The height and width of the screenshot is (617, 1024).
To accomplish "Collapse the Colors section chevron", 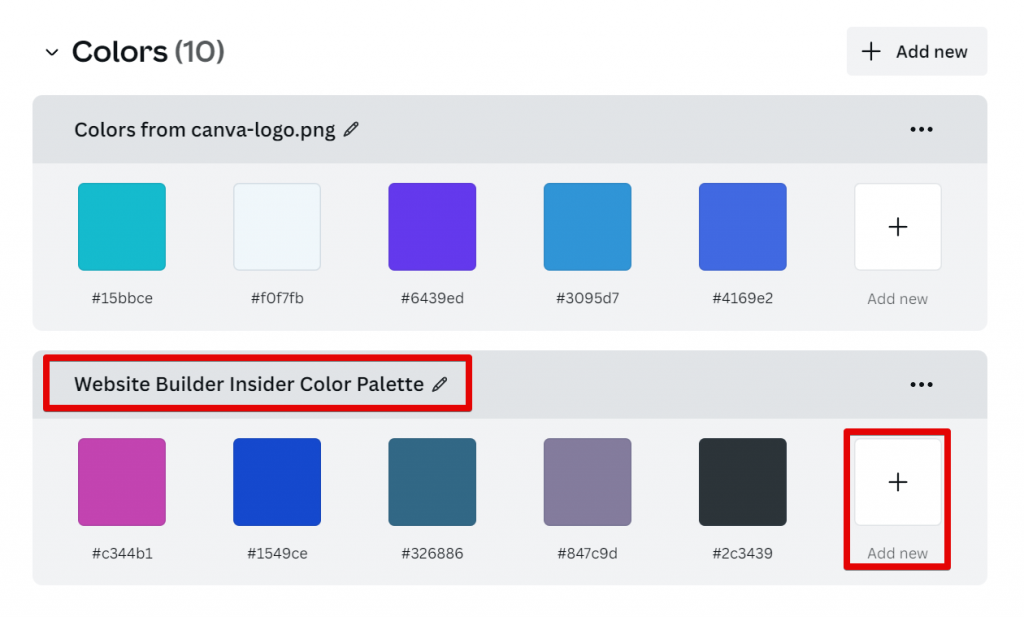I will click(x=52, y=52).
